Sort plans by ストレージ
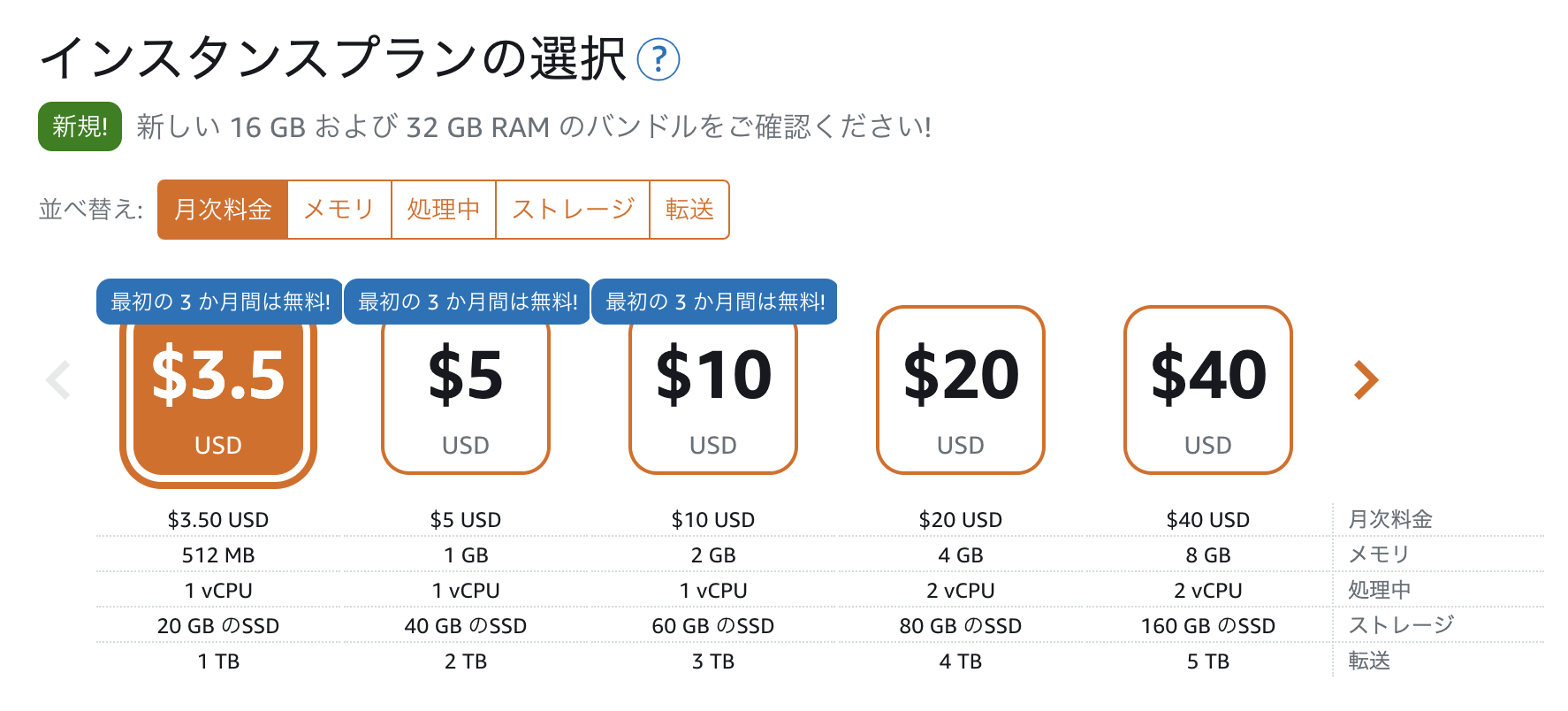This screenshot has height=711, width=1568. point(573,210)
